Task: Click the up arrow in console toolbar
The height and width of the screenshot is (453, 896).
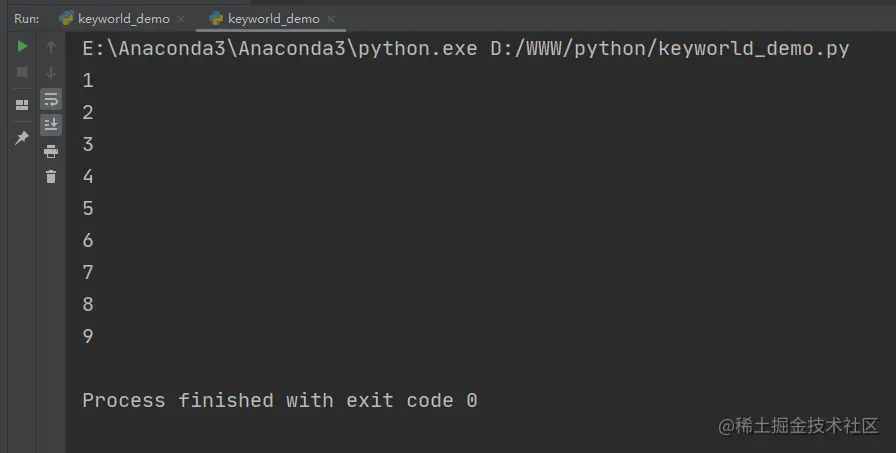Action: 51,47
